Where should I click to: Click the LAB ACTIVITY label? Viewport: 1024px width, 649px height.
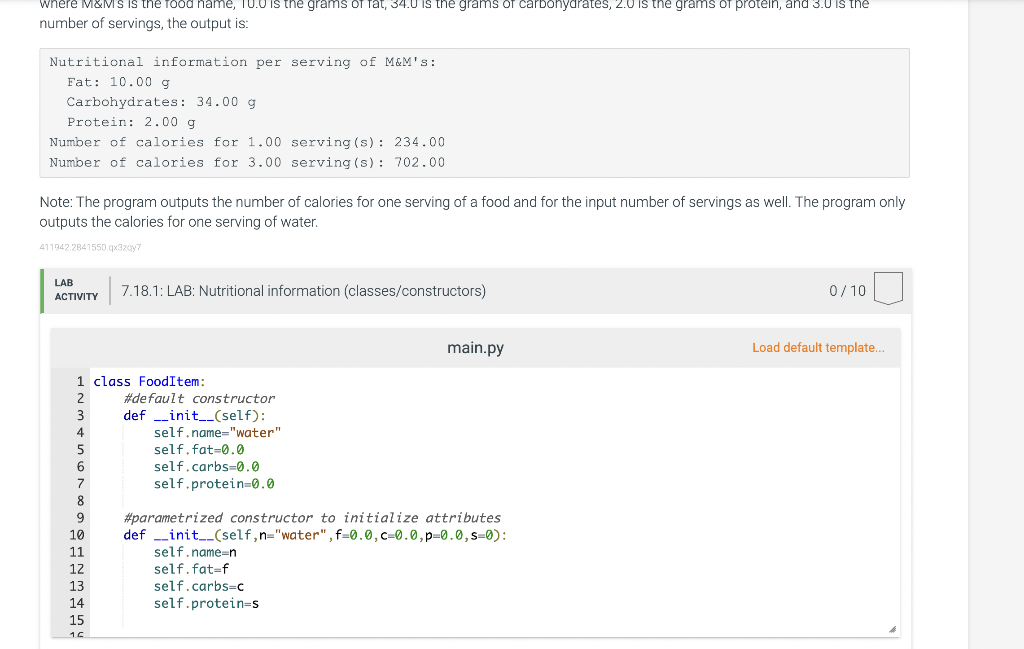click(76, 289)
